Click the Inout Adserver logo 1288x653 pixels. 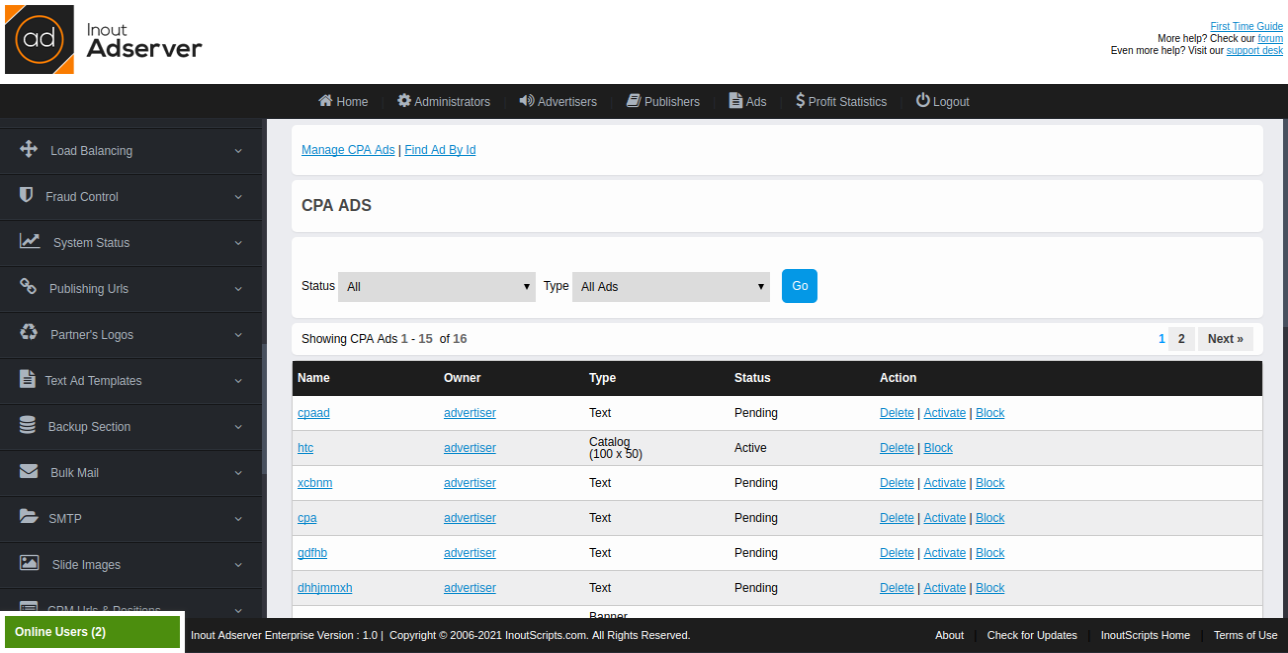coord(104,39)
